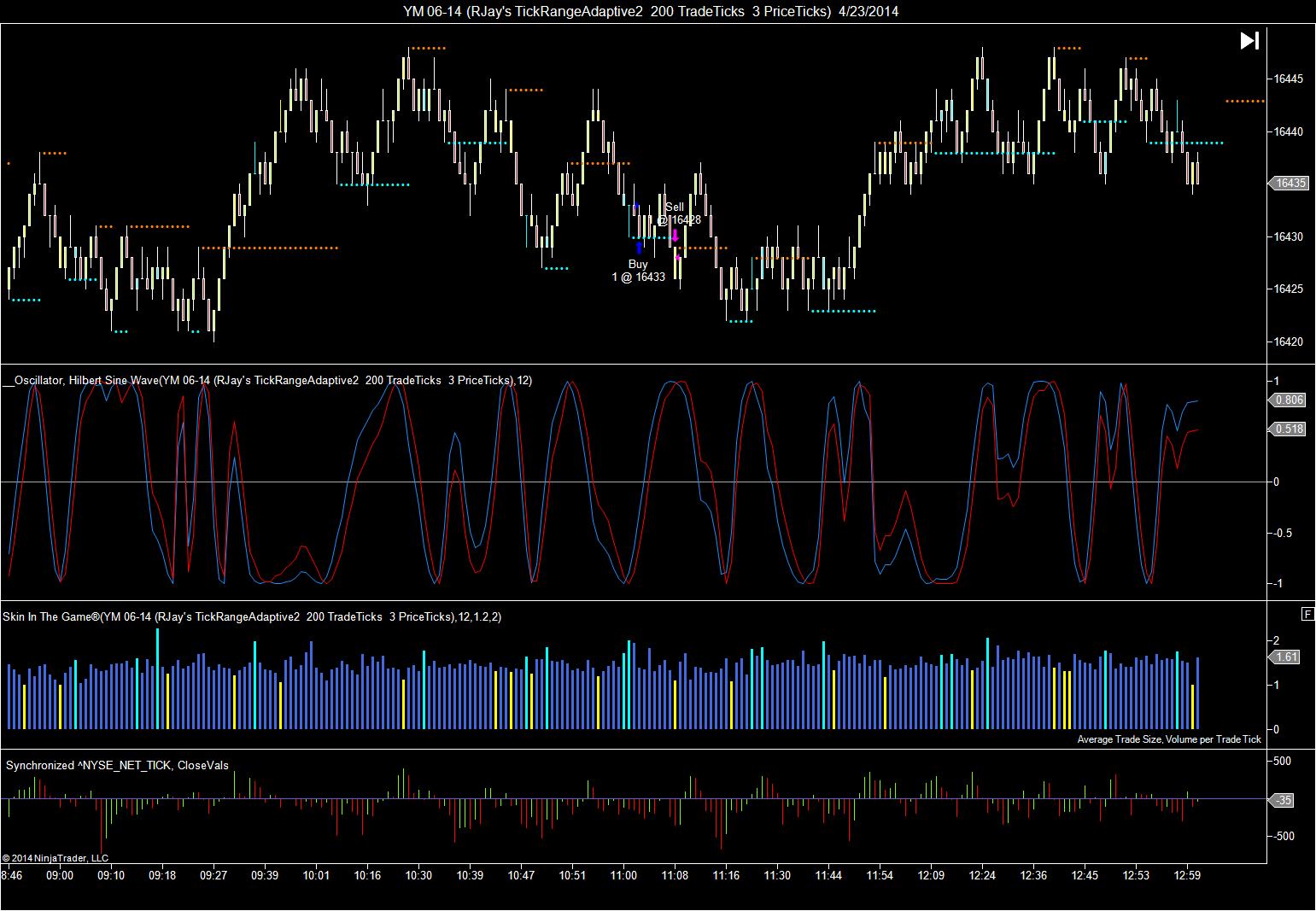Click the 09:39 time axis label

[x=265, y=875]
